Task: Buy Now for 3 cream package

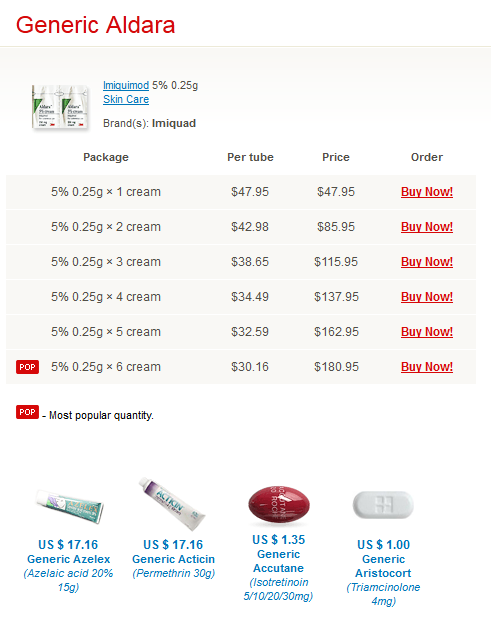Action: [427, 262]
